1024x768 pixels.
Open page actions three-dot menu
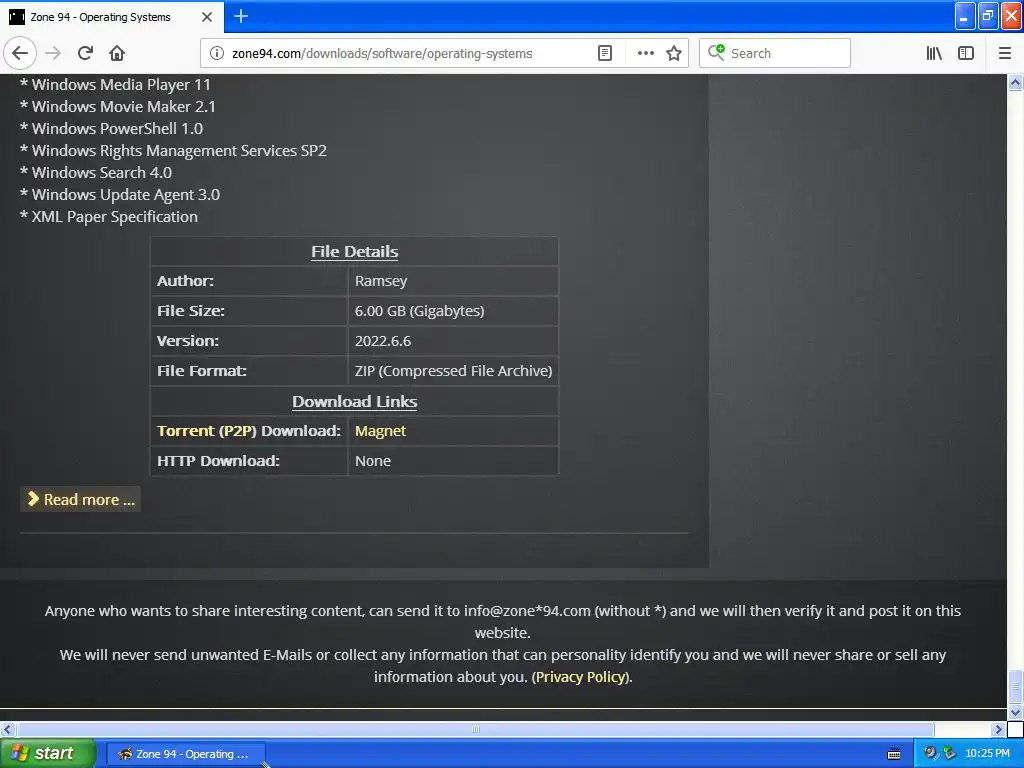point(645,53)
